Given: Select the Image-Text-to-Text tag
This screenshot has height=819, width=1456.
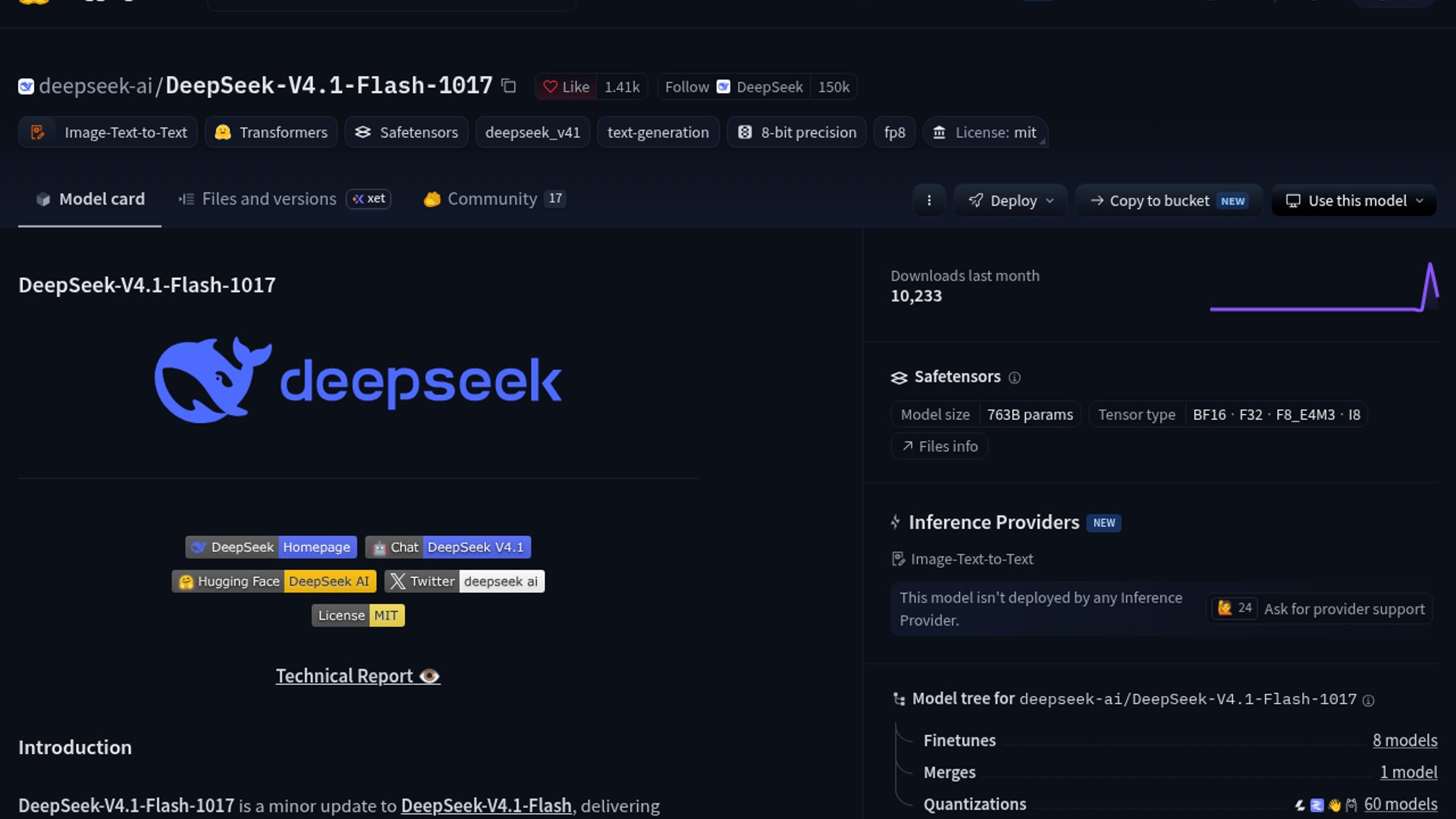Looking at the screenshot, I should (x=108, y=133).
